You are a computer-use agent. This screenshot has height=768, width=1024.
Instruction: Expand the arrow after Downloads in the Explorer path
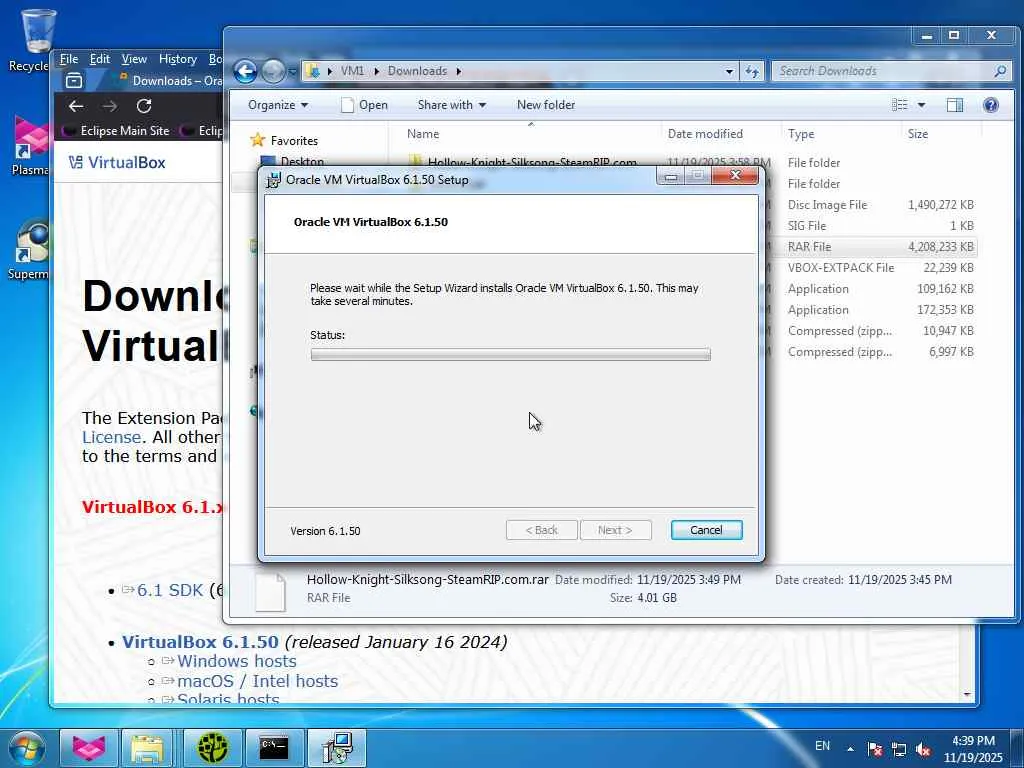click(458, 71)
